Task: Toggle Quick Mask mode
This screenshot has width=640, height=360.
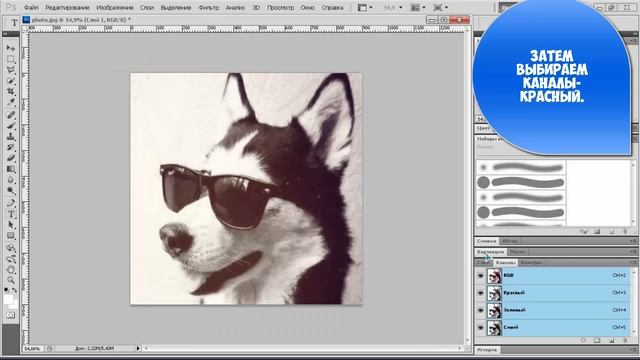Action: click(x=11, y=315)
